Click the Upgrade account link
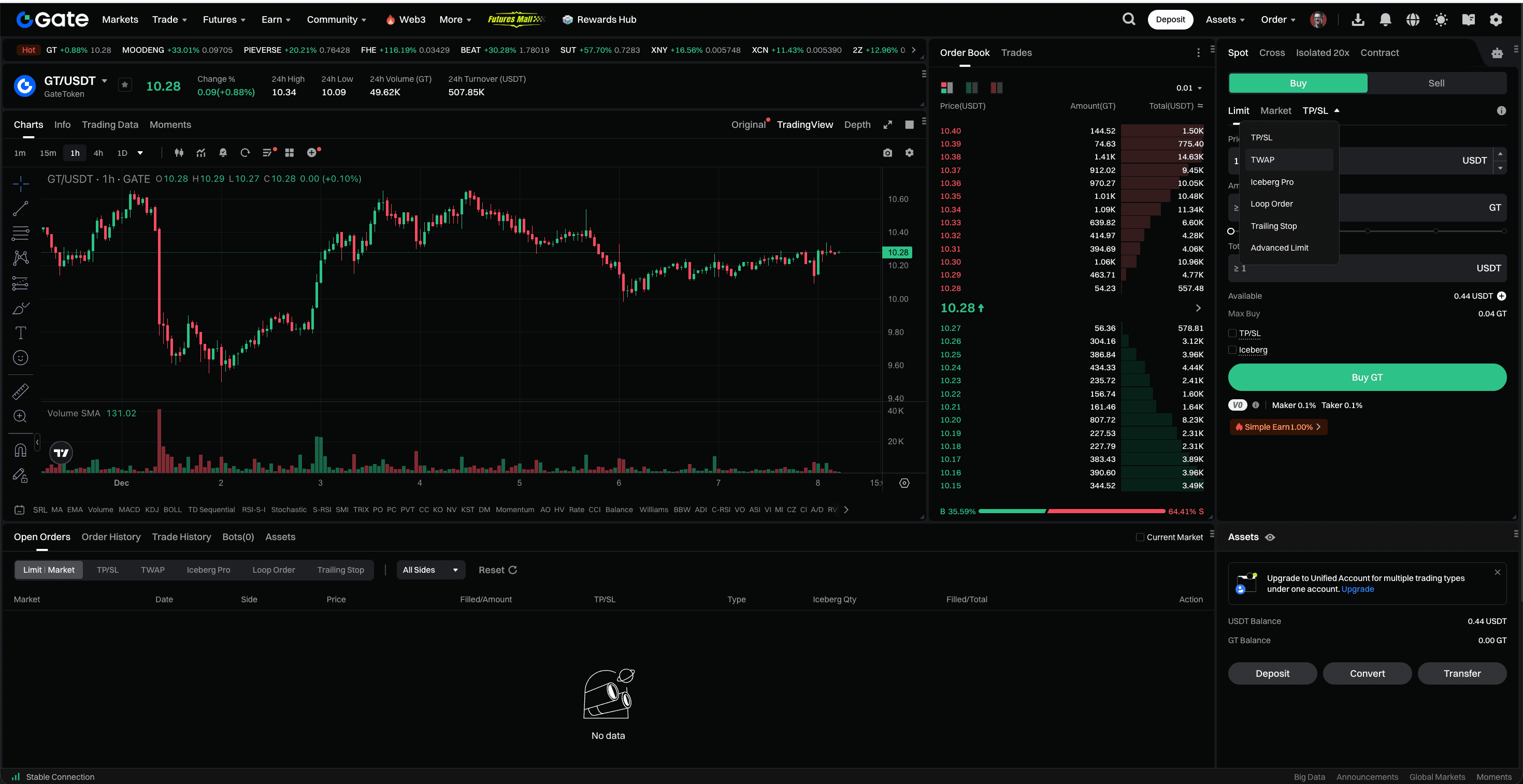Image resolution: width=1523 pixels, height=784 pixels. point(1357,589)
